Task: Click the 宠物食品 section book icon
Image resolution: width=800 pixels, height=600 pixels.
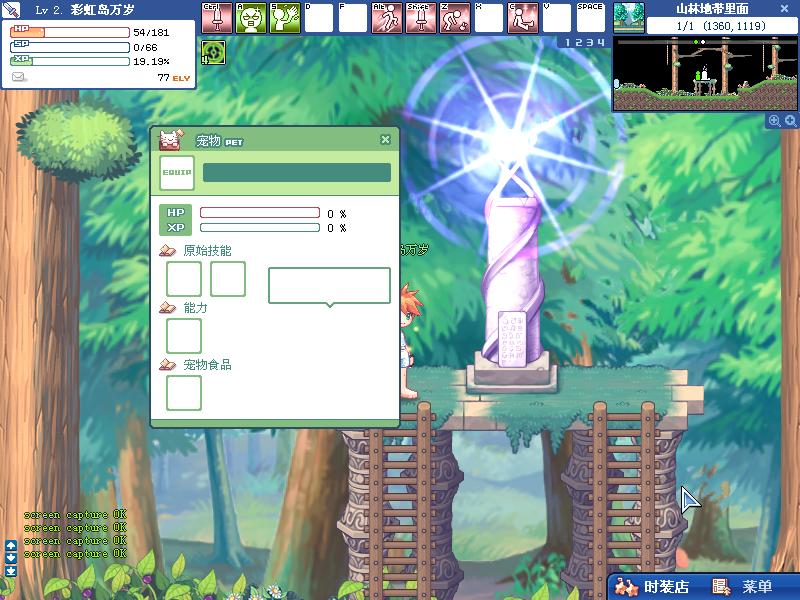Action: tap(168, 365)
